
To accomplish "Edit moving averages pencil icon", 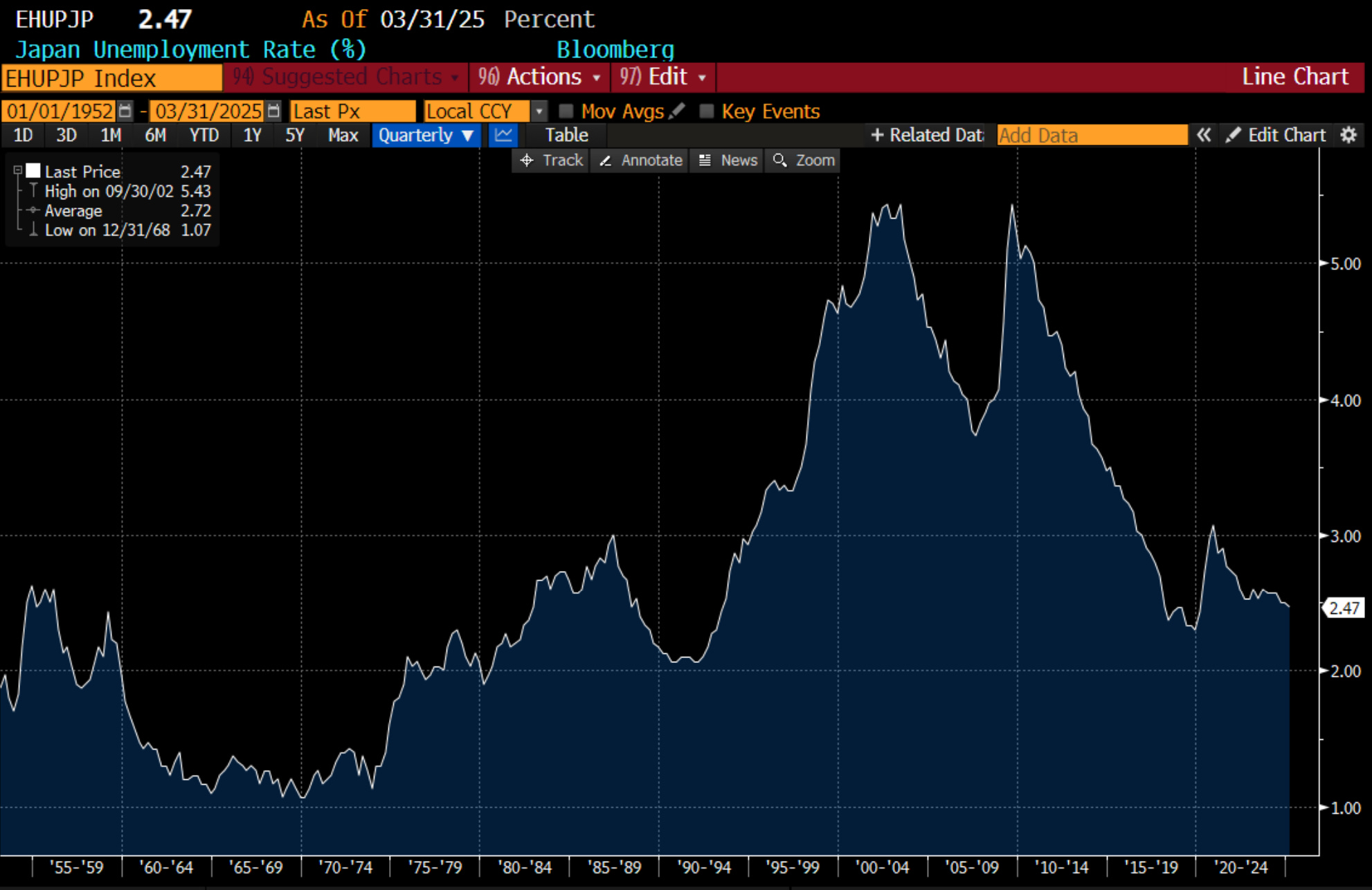I will (x=678, y=111).
